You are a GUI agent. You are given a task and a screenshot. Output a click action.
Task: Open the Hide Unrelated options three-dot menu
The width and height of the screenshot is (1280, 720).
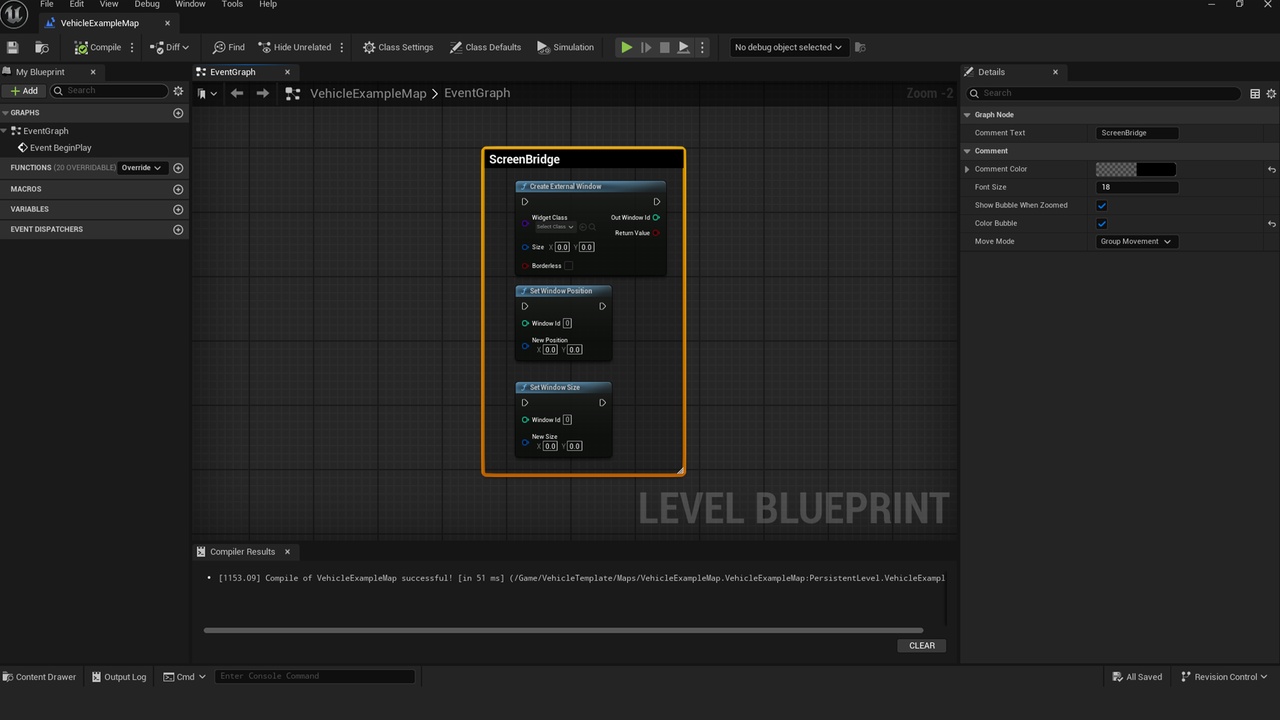pyautogui.click(x=342, y=47)
